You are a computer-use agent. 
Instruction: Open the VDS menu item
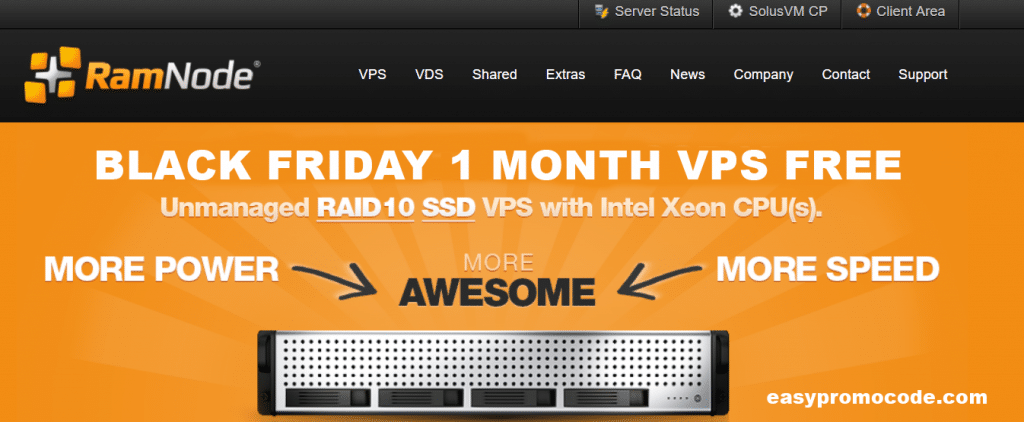[x=429, y=74]
